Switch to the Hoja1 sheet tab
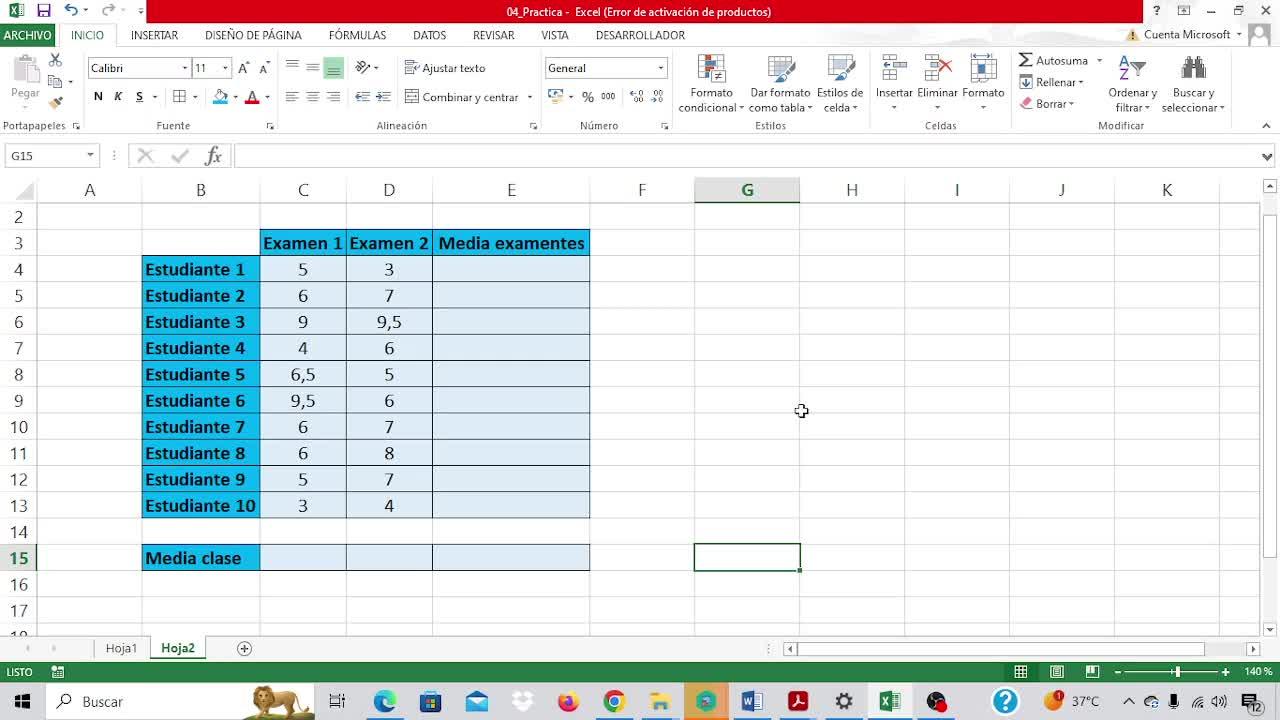1280x720 pixels. tap(121, 648)
